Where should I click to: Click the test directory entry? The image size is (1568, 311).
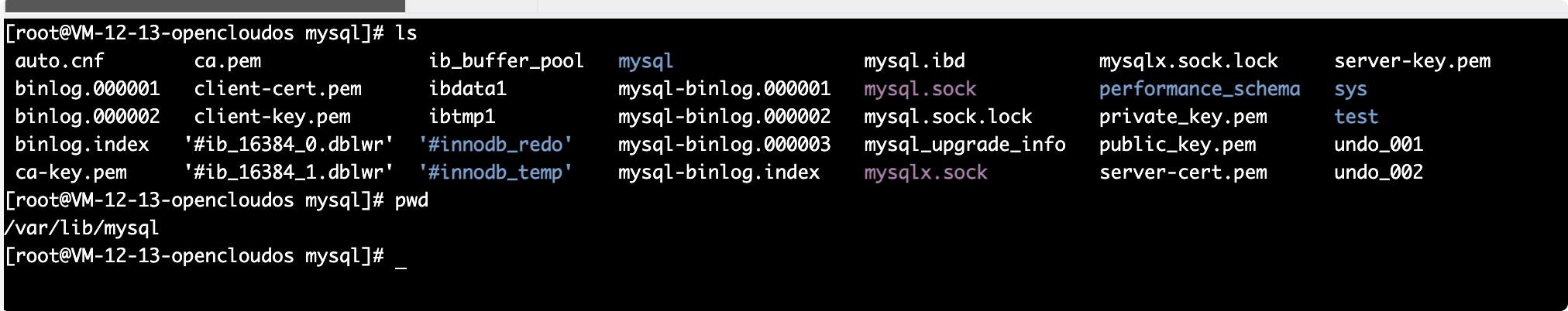pos(1356,117)
